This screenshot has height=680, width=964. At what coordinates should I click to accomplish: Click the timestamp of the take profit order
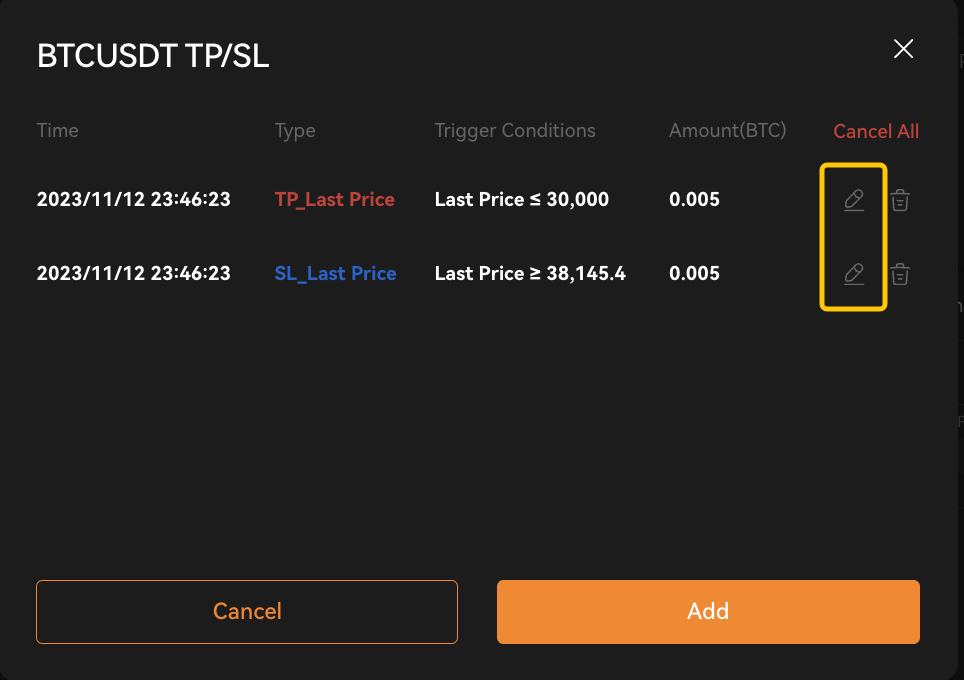pyautogui.click(x=133, y=199)
